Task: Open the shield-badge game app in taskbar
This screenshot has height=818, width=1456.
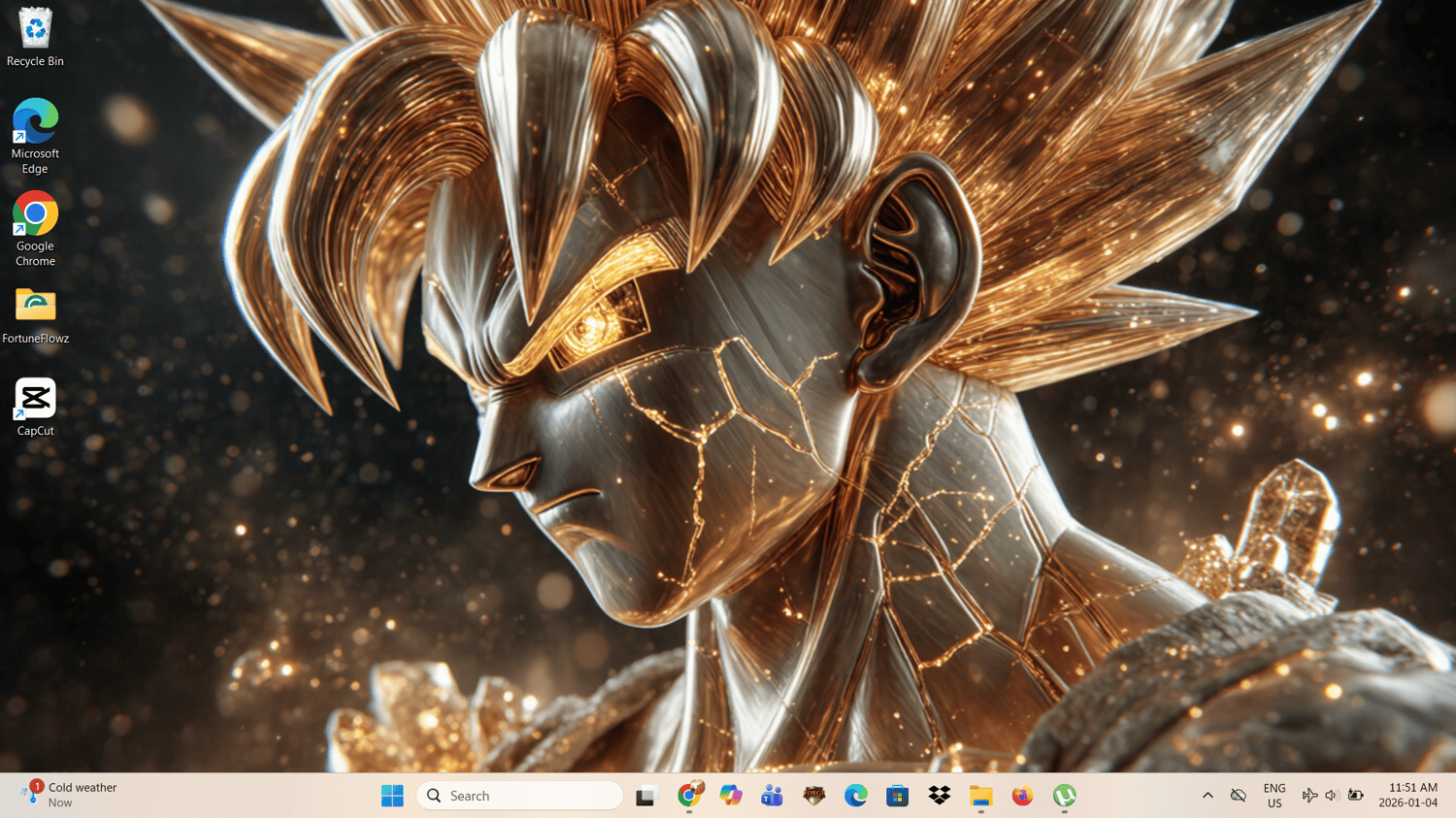Action: coord(814,796)
